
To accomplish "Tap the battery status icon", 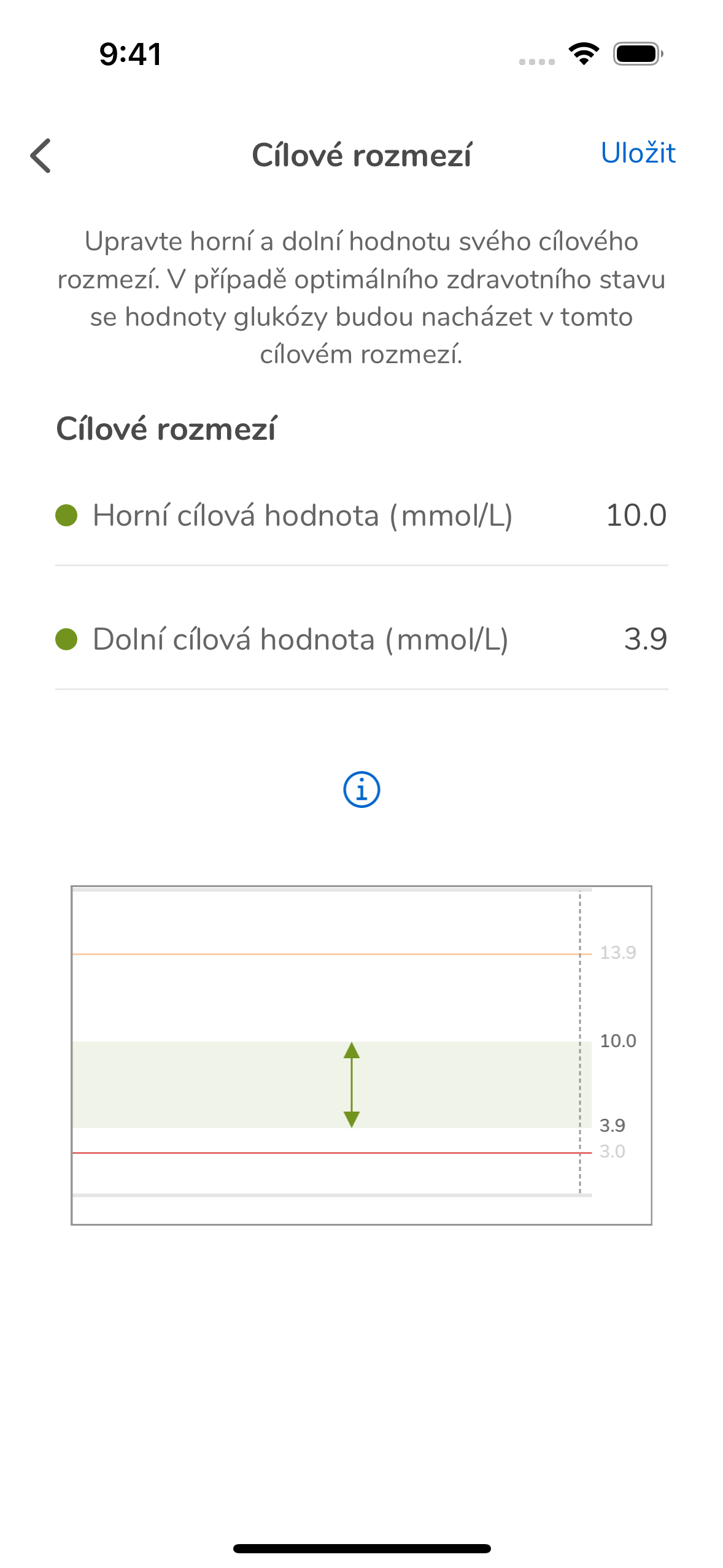I will (x=638, y=54).
